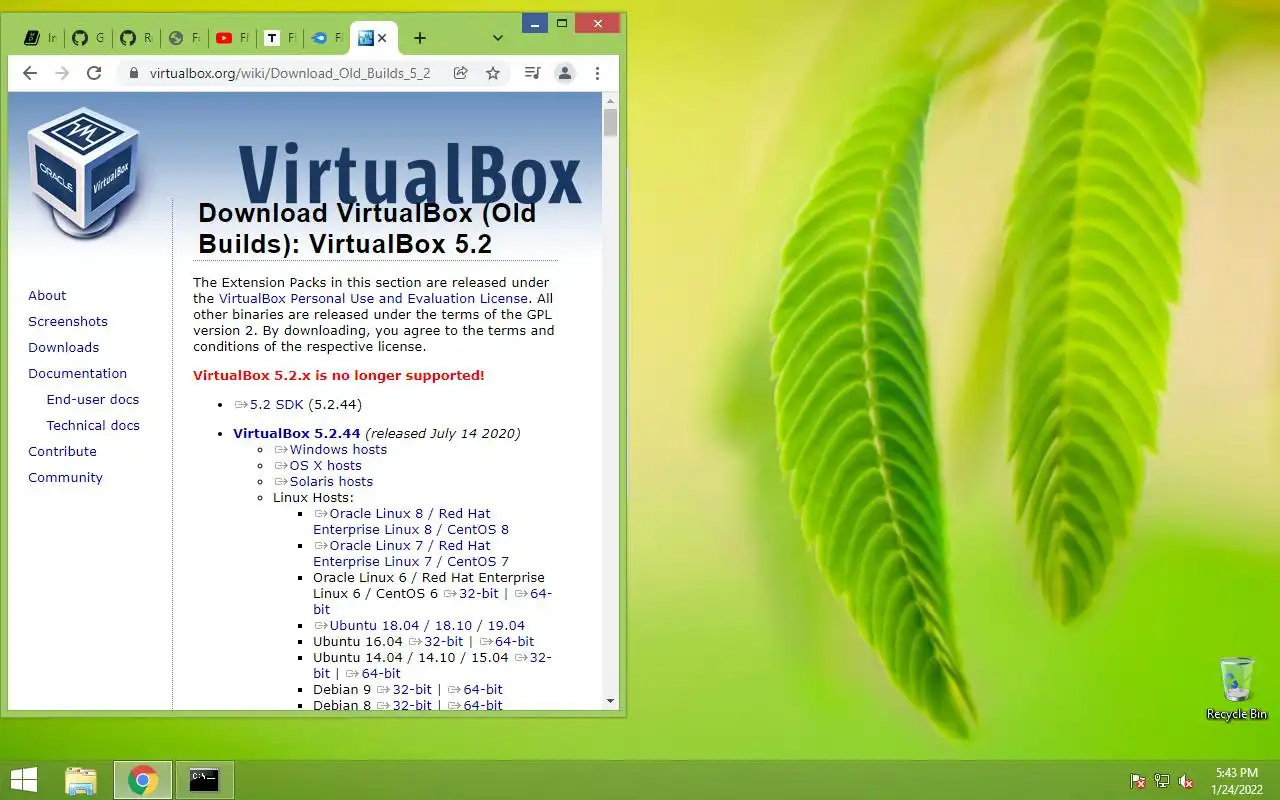The image size is (1280, 800).
Task: Open Recycle Bin on the desktop
Action: coord(1237,688)
